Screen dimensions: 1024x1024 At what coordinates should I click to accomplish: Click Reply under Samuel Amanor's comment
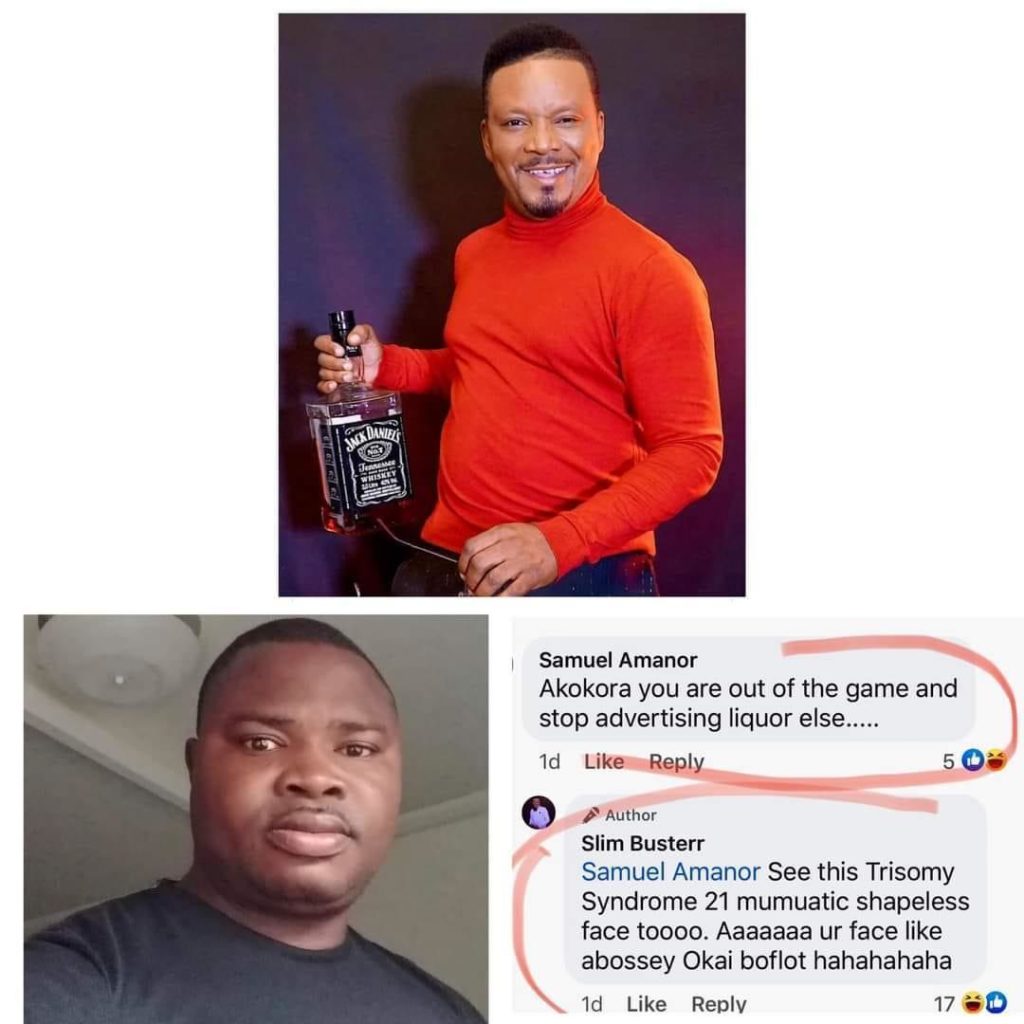[677, 761]
